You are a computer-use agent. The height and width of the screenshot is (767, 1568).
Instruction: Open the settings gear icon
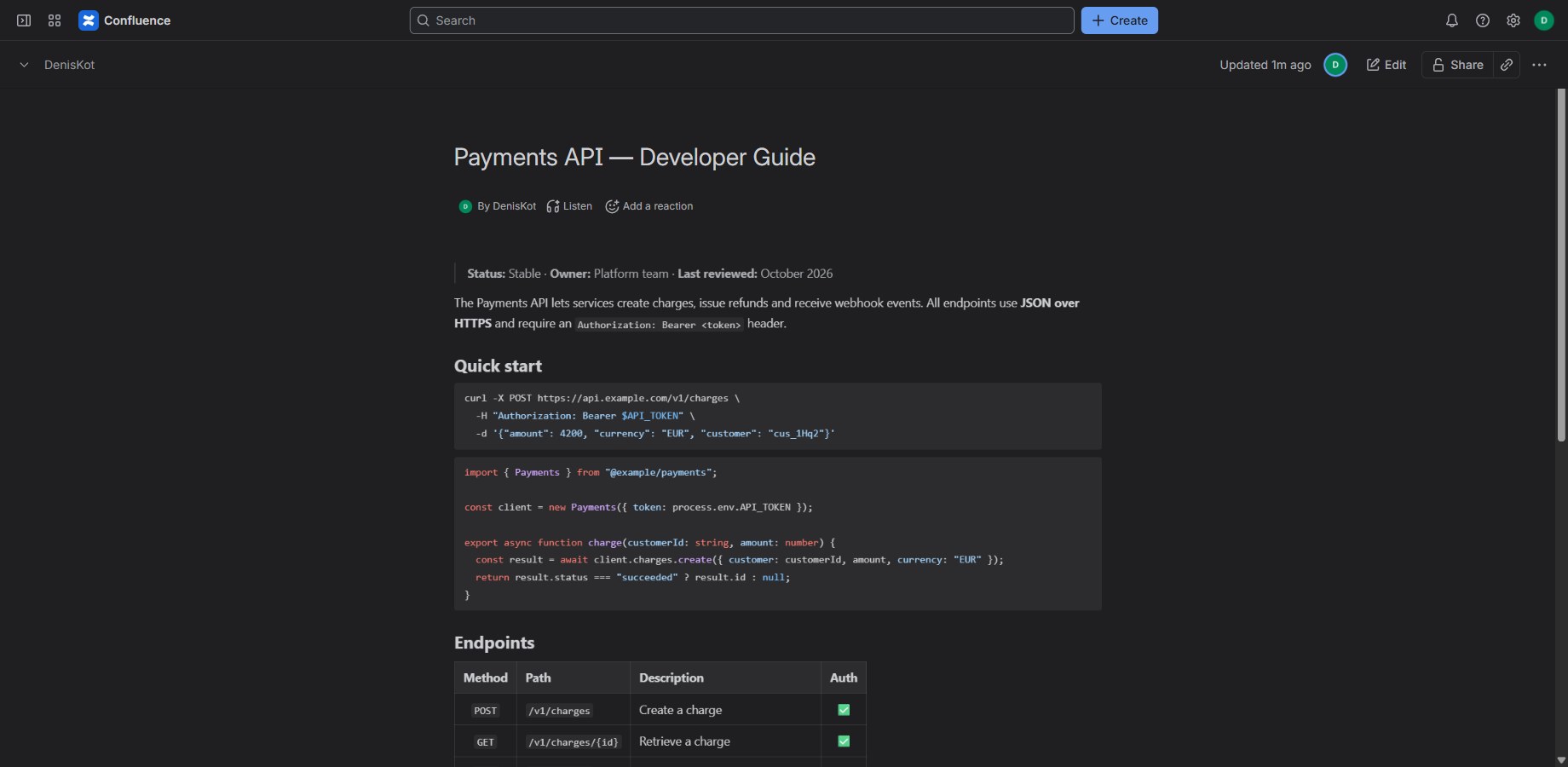click(x=1513, y=20)
